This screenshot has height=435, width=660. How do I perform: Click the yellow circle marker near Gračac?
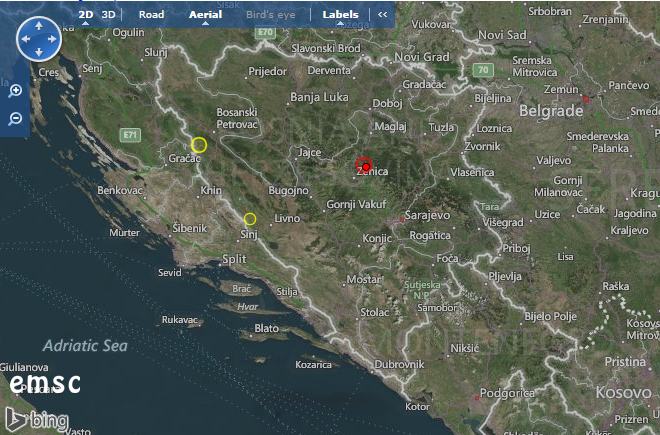[199, 145]
